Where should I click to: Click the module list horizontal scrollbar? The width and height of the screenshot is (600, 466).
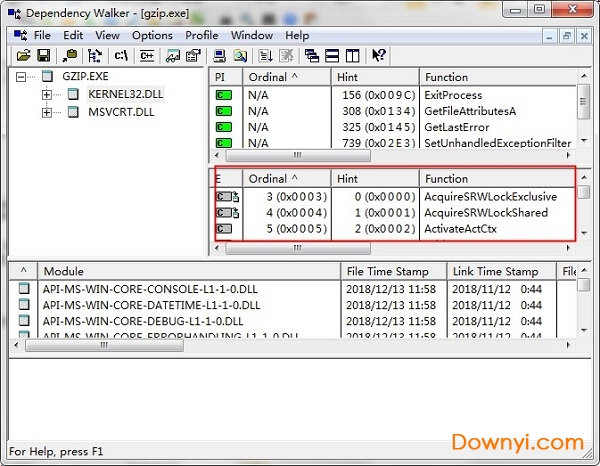tap(300, 345)
